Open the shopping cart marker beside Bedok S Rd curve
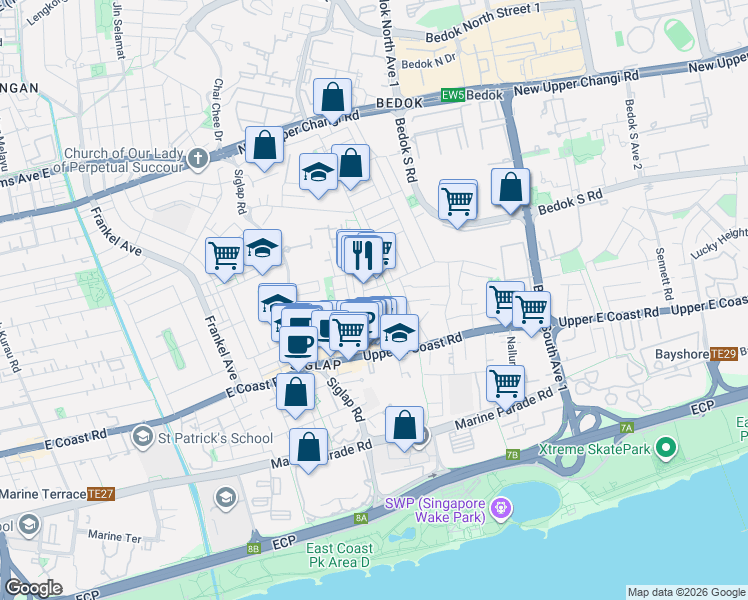This screenshot has height=600, width=748. [x=457, y=205]
